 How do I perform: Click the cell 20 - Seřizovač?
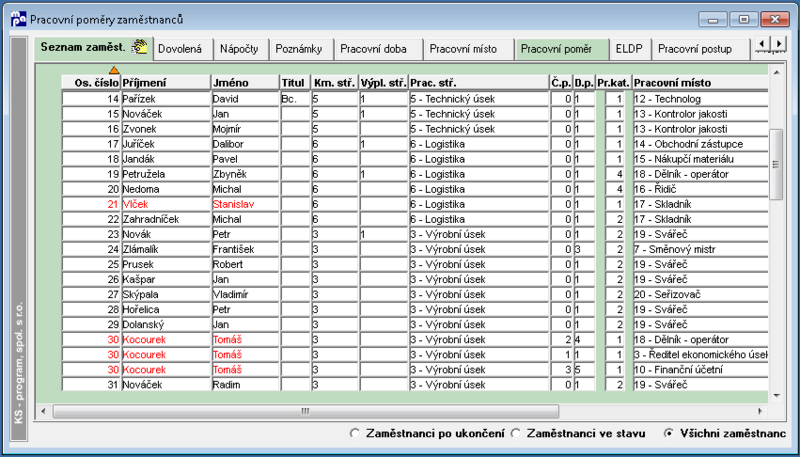[x=700, y=294]
